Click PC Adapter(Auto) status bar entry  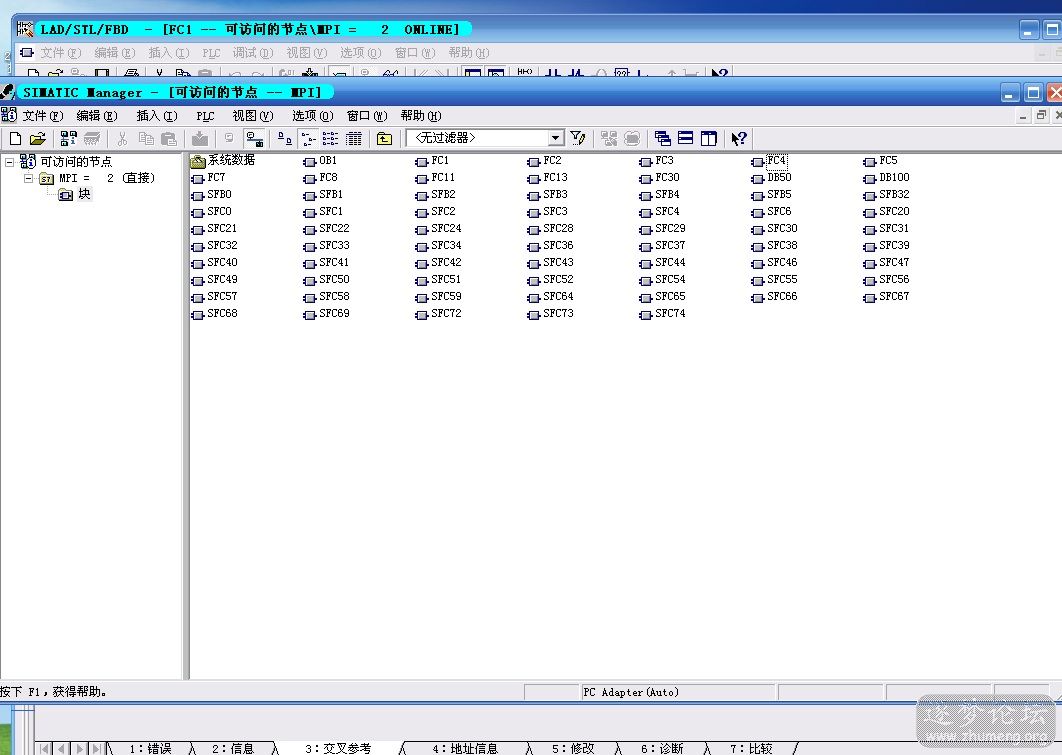coord(678,692)
